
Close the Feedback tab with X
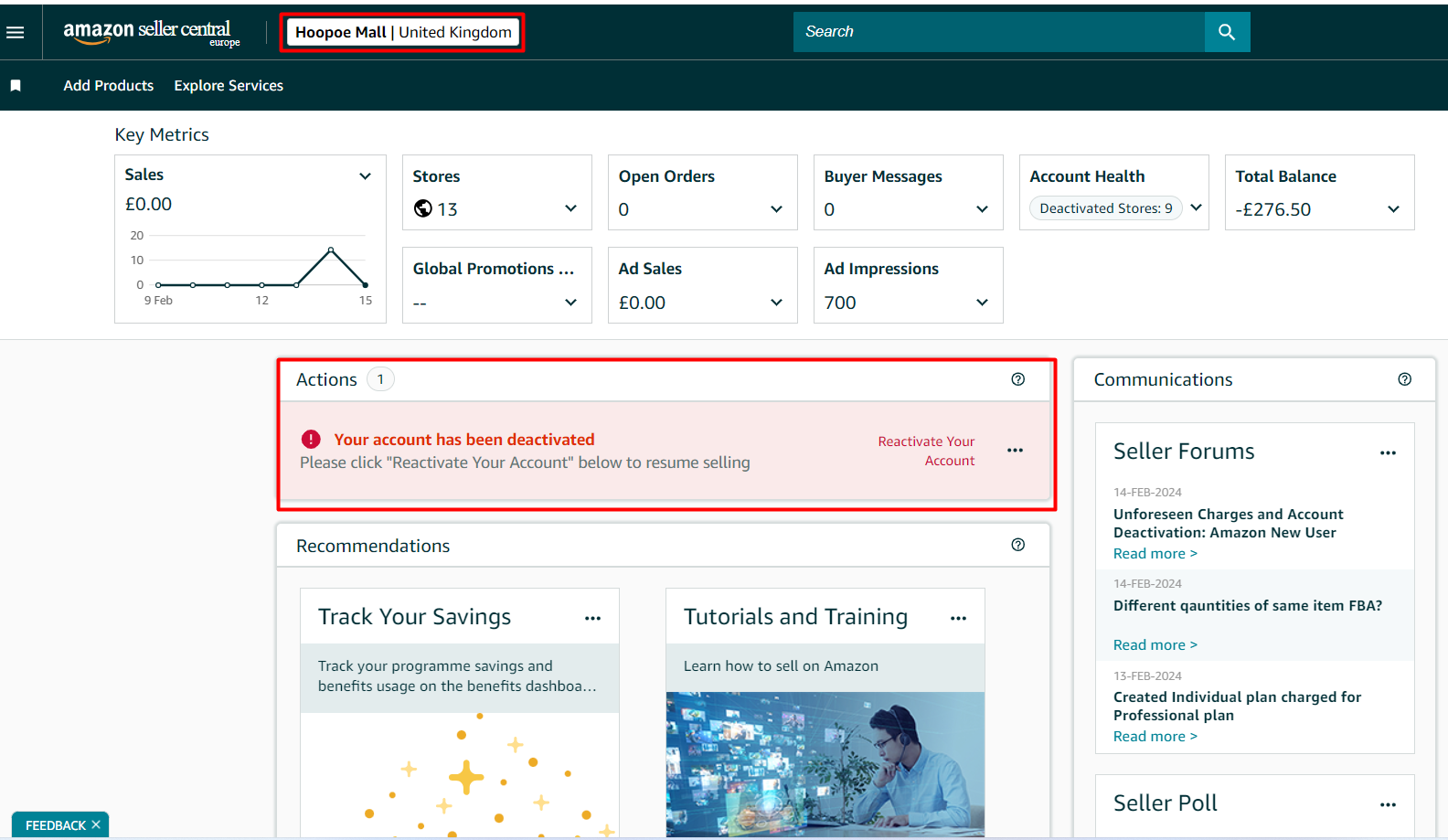96,824
